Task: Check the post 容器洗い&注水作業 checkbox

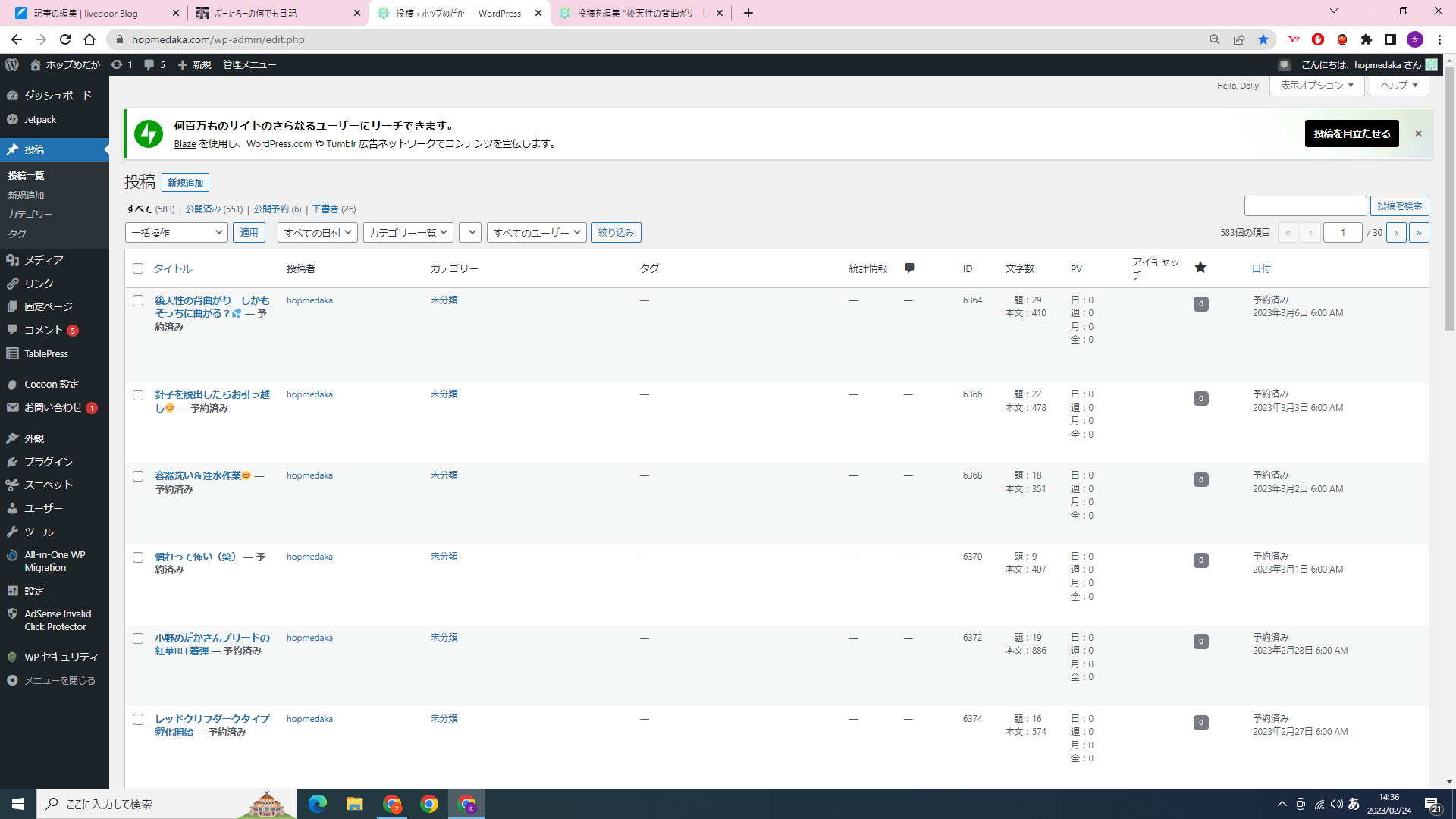Action: (x=138, y=476)
